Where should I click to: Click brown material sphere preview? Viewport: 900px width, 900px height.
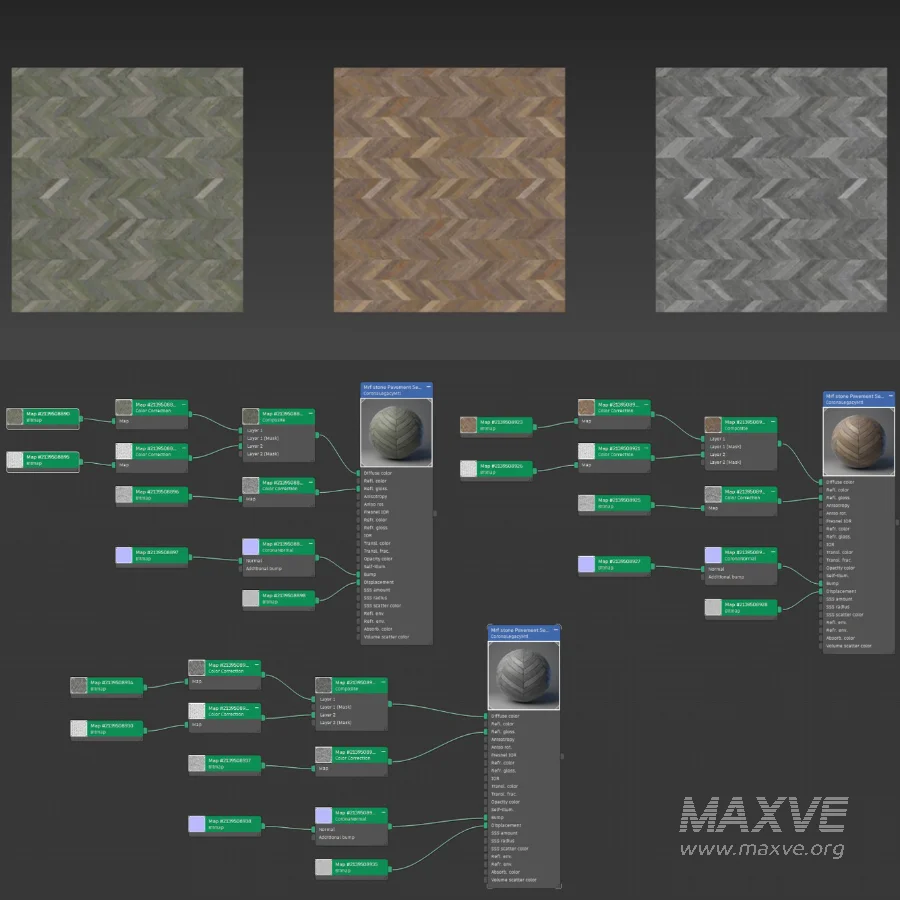(x=859, y=441)
